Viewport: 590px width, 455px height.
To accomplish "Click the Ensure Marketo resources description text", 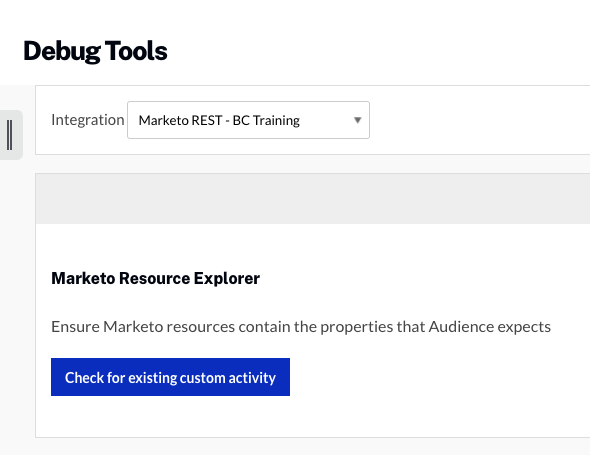I will pos(301,327).
